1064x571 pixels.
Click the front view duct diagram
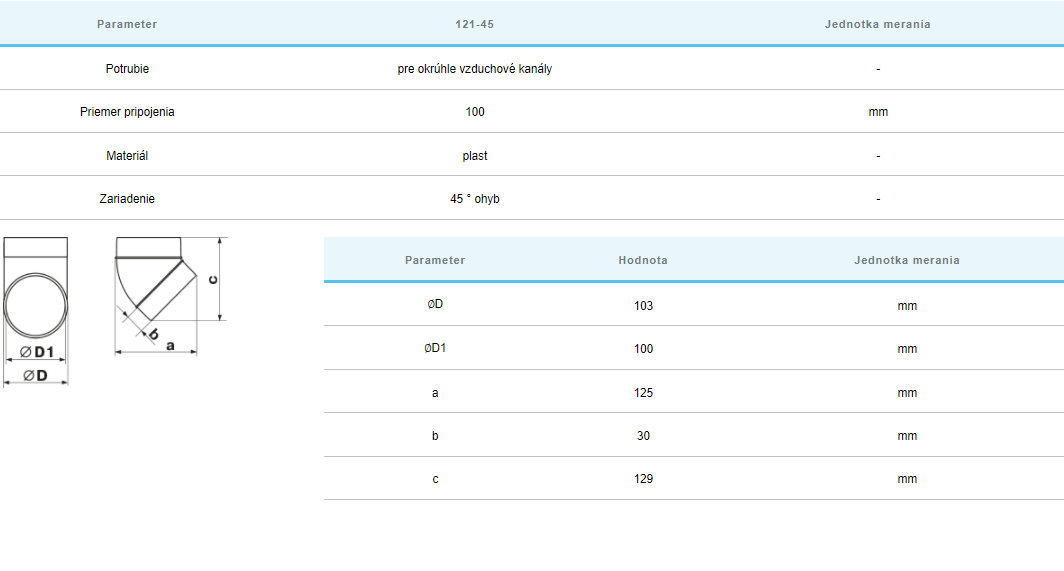coord(36,308)
